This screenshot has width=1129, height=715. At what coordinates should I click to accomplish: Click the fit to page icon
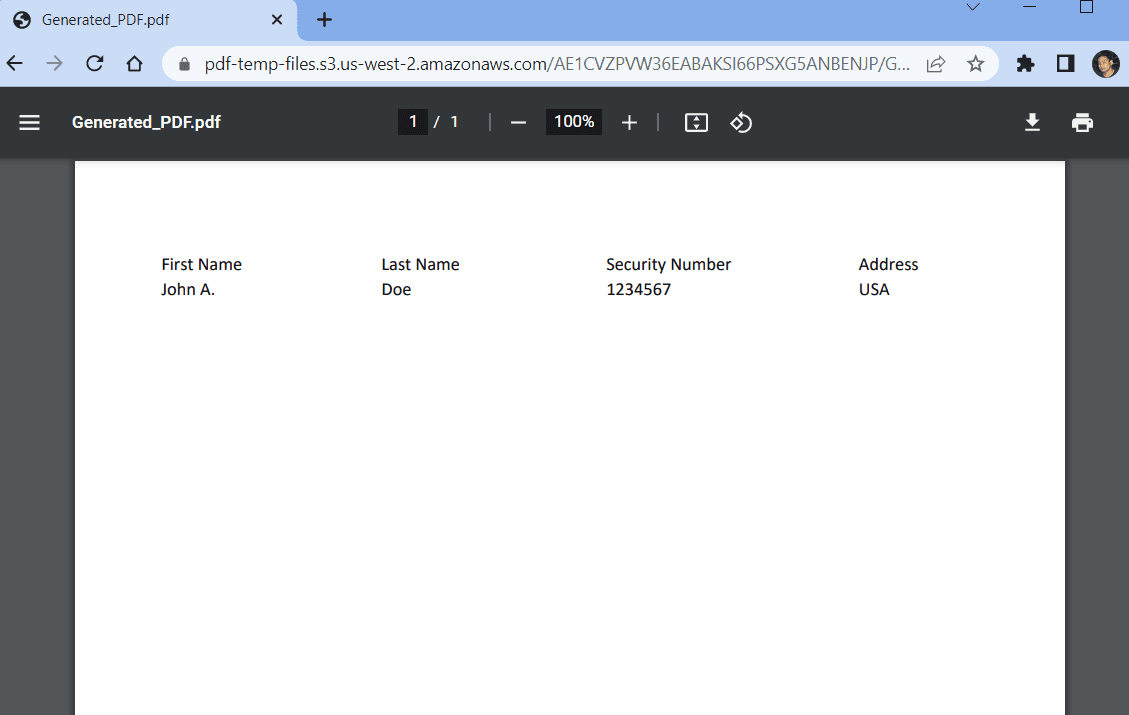pyautogui.click(x=696, y=122)
